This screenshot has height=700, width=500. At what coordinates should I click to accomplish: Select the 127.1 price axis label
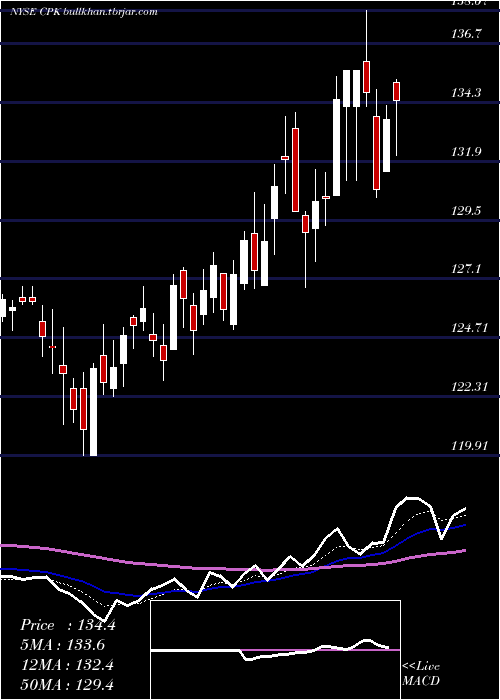coord(467,269)
